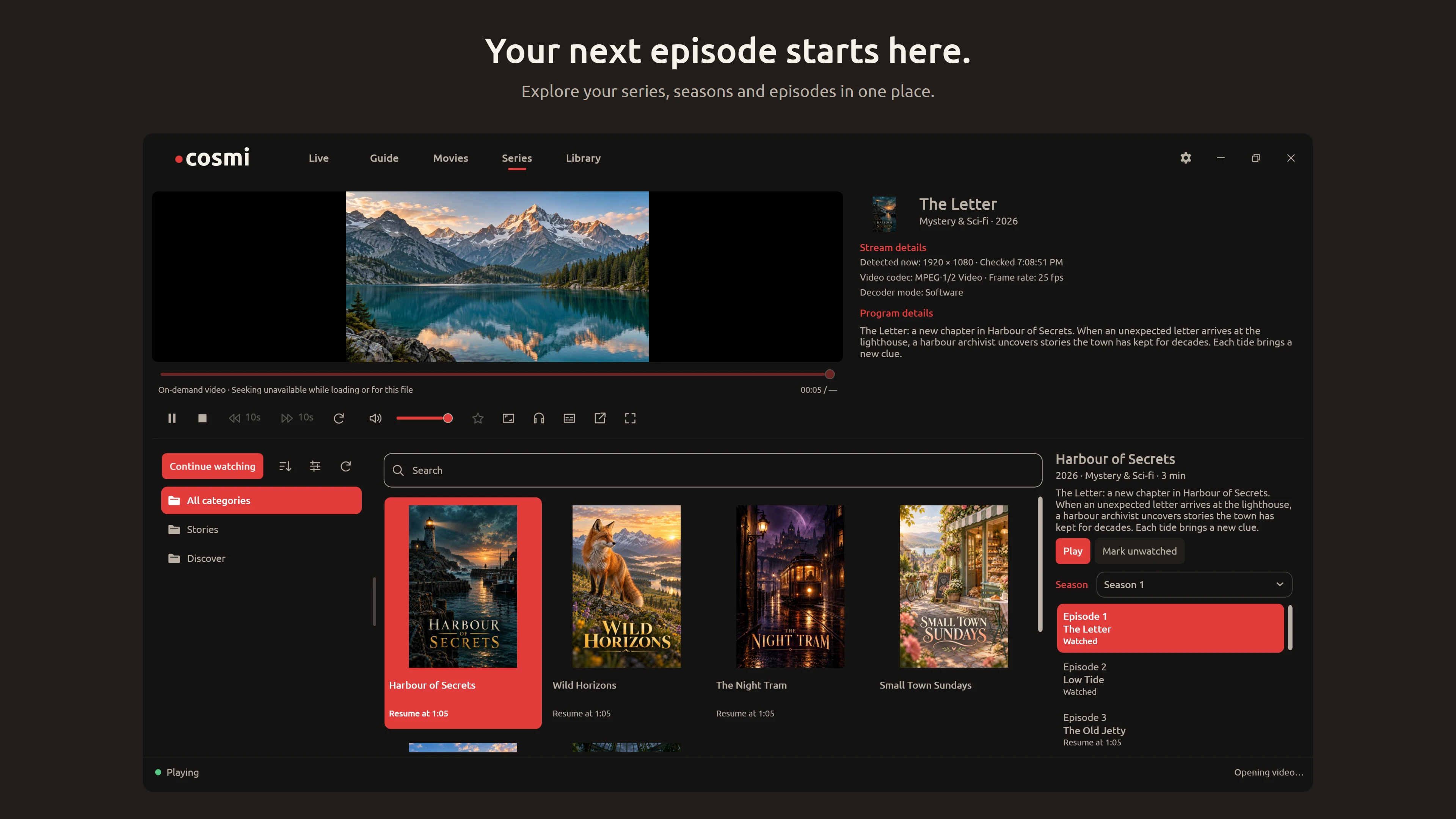Select Episode 1 The Letter
The width and height of the screenshot is (1456, 819).
[1170, 628]
